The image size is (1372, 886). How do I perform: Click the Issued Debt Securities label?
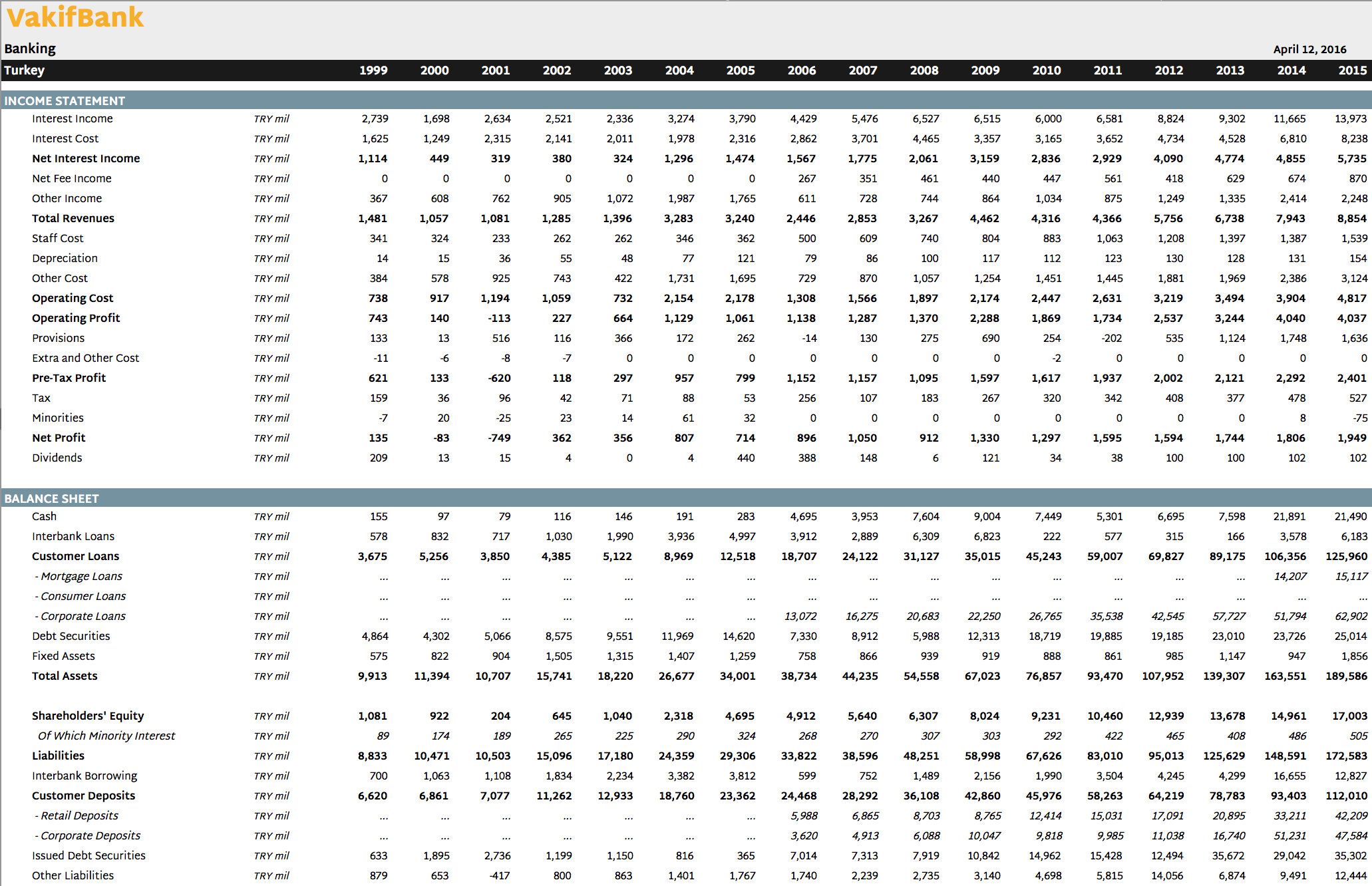point(88,855)
